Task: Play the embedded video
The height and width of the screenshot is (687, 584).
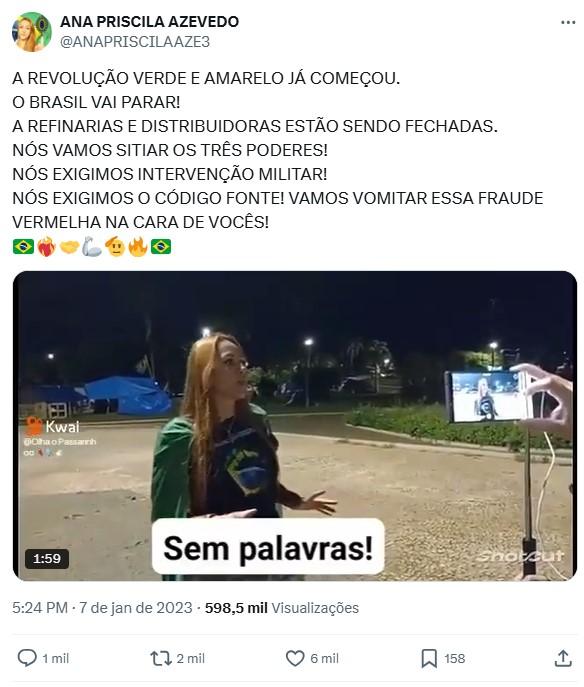Action: (x=295, y=426)
